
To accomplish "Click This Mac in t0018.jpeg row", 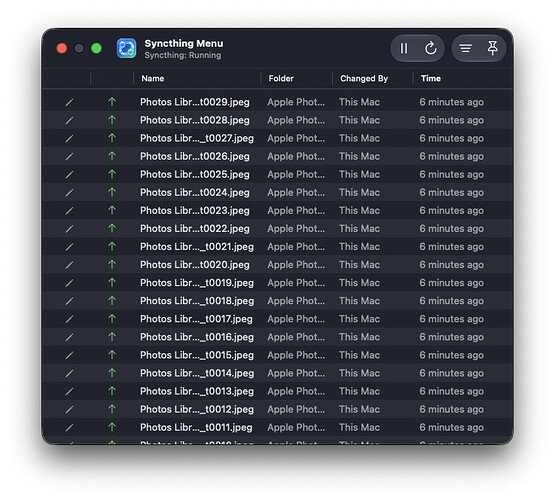I will (359, 301).
